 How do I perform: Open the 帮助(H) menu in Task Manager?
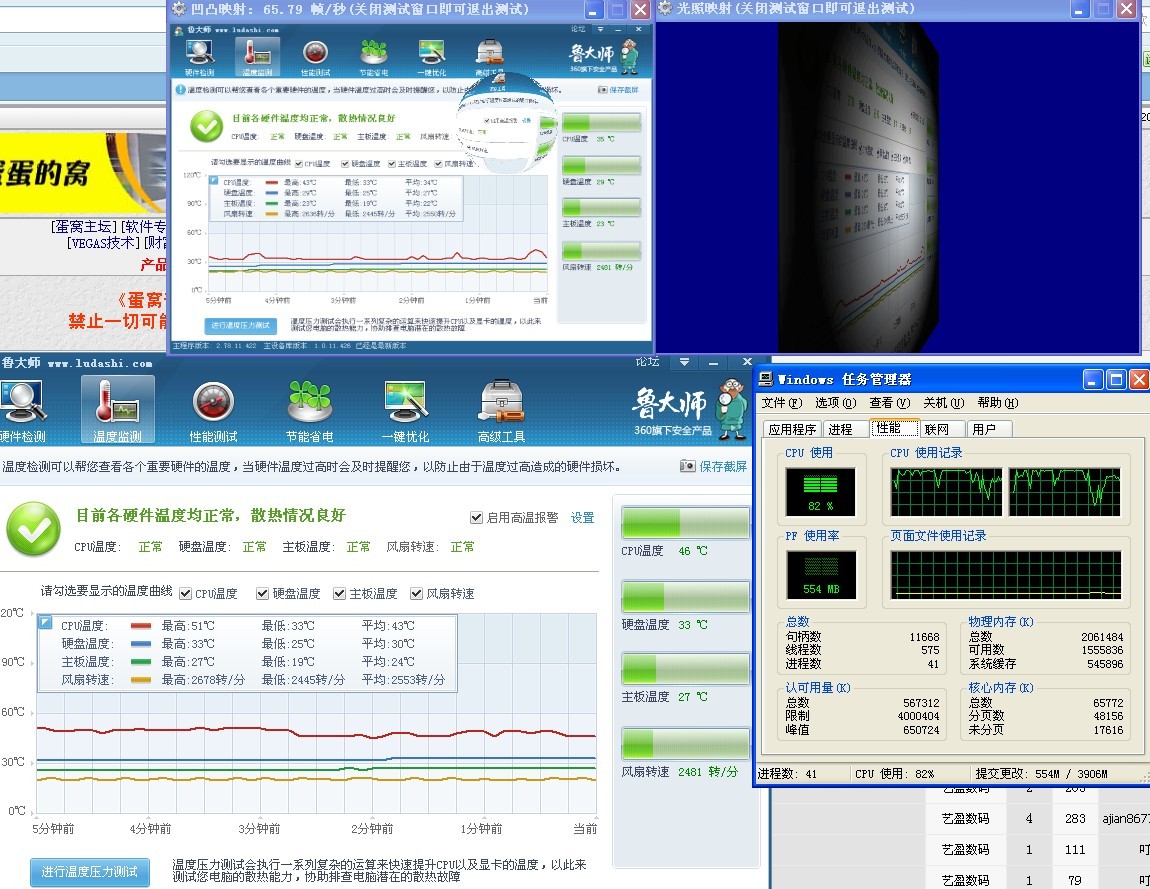[998, 403]
